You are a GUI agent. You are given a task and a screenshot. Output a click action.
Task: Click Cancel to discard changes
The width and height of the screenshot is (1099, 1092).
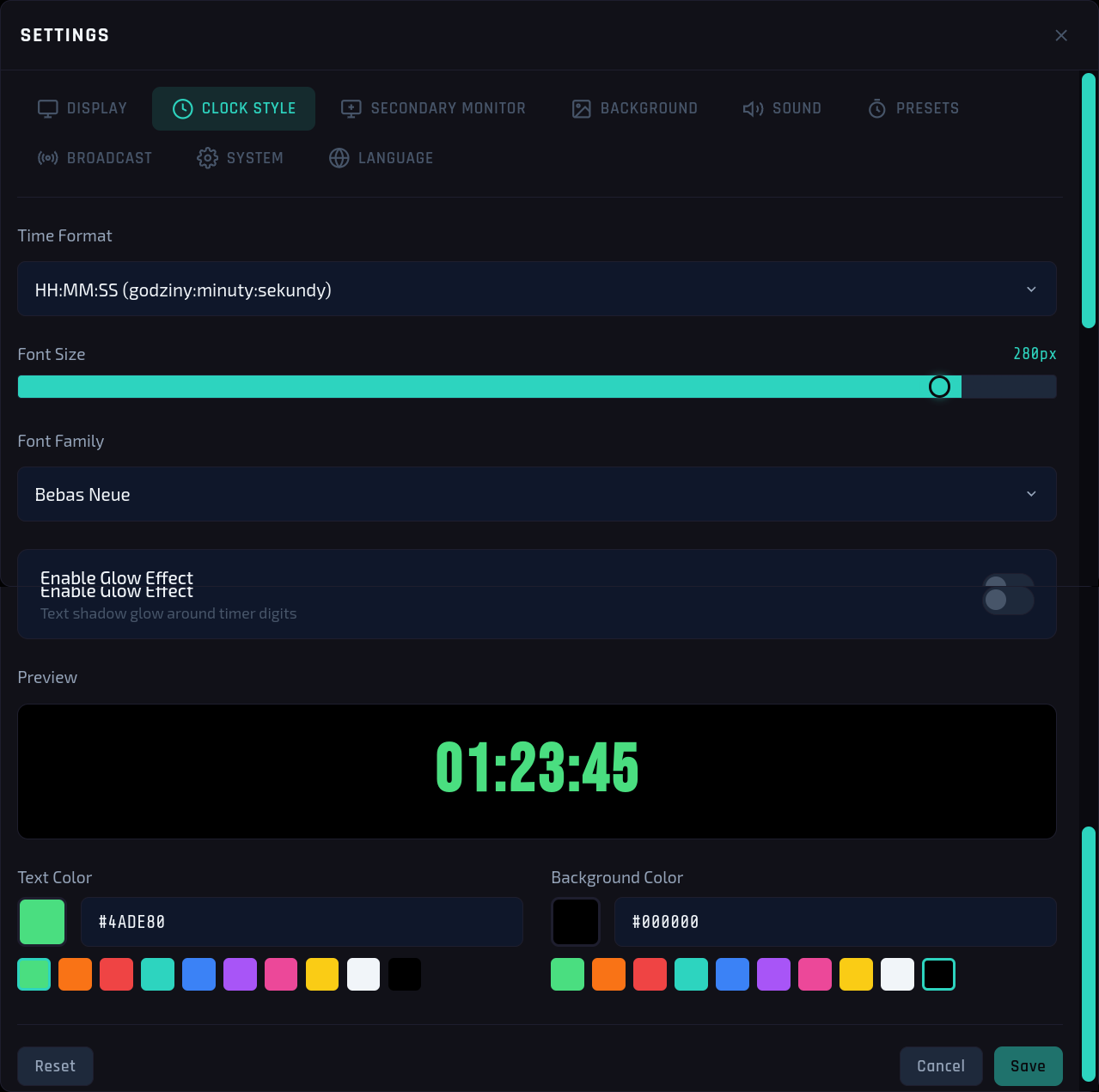click(x=941, y=1066)
